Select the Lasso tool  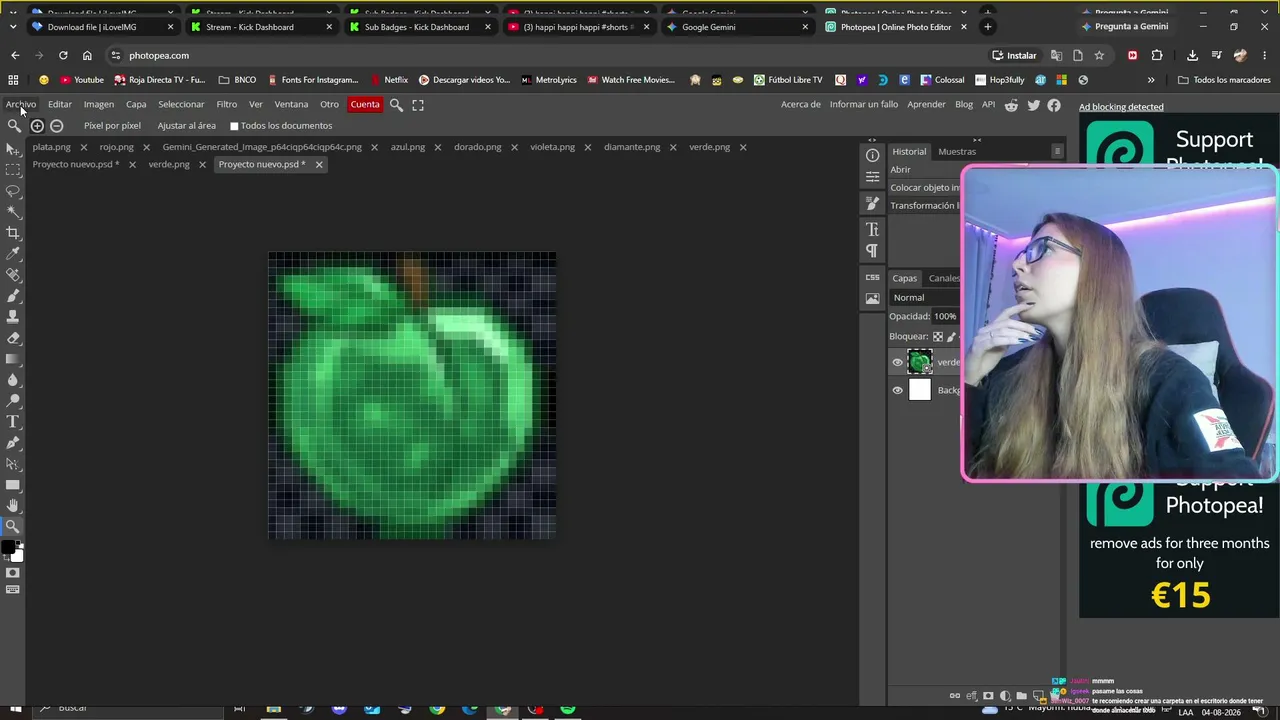pos(13,191)
